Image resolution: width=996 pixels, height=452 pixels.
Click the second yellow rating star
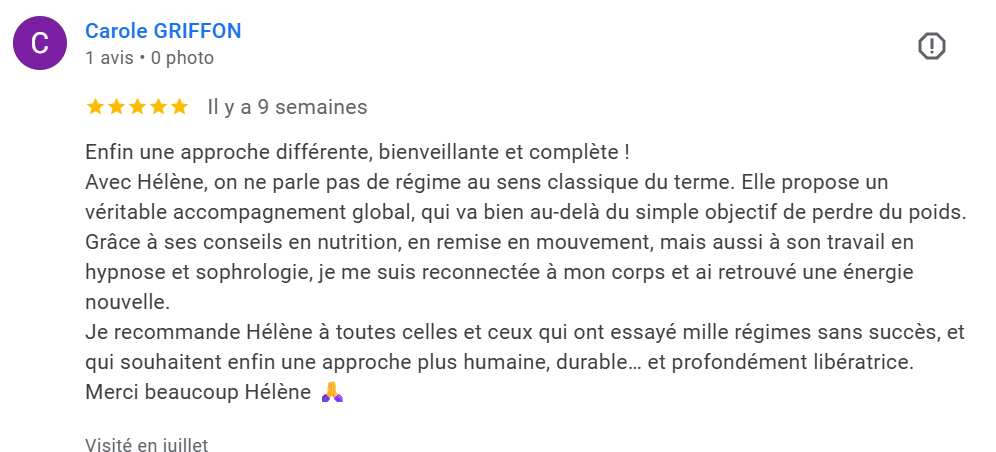point(116,107)
